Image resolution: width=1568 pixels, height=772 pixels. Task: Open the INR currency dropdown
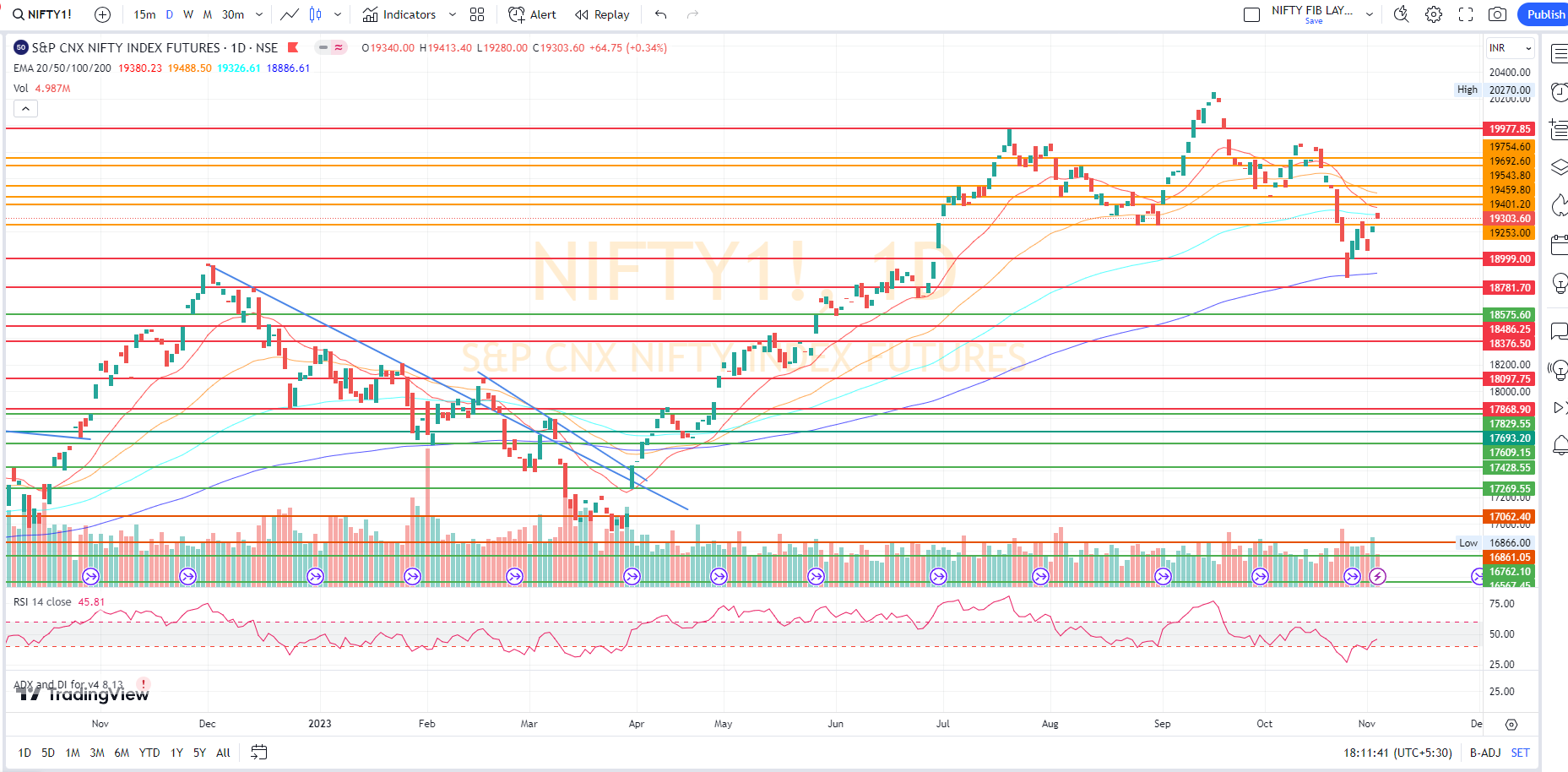[x=1511, y=48]
